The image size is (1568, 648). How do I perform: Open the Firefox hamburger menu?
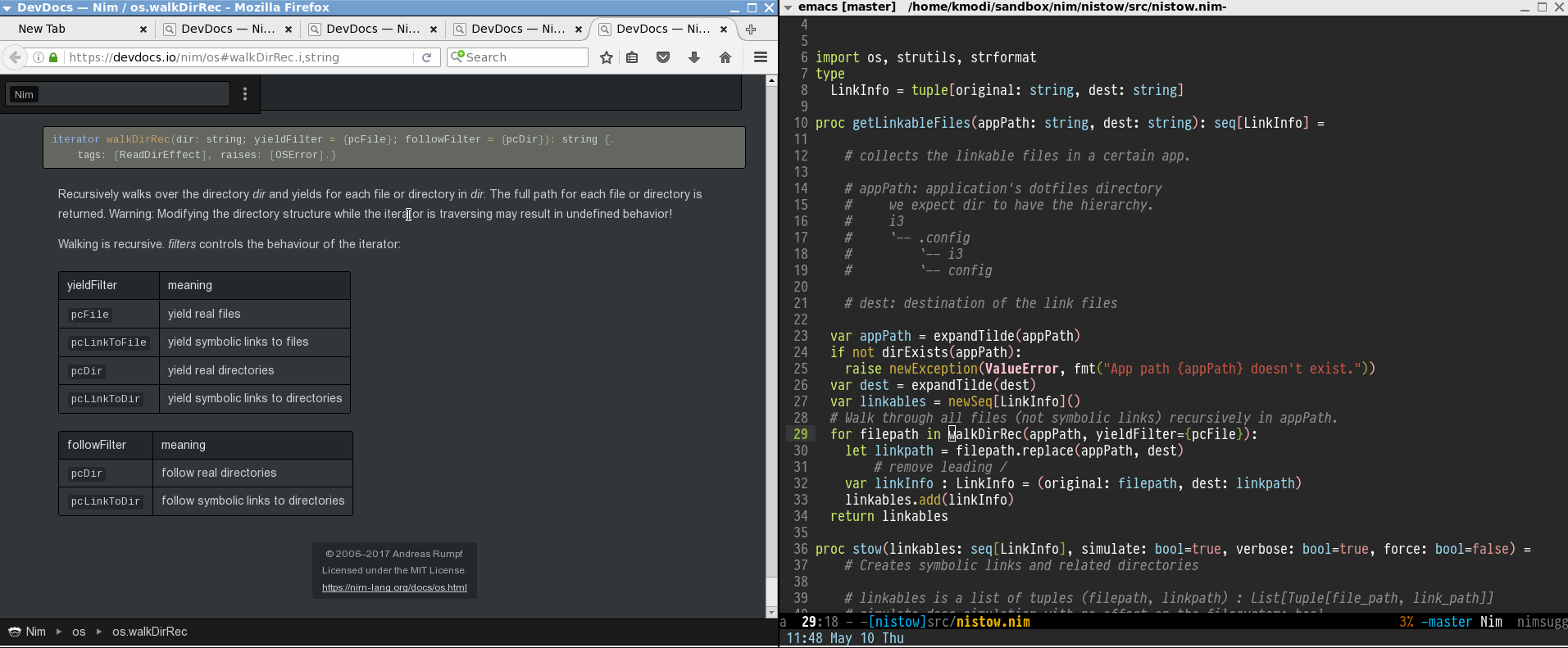761,57
